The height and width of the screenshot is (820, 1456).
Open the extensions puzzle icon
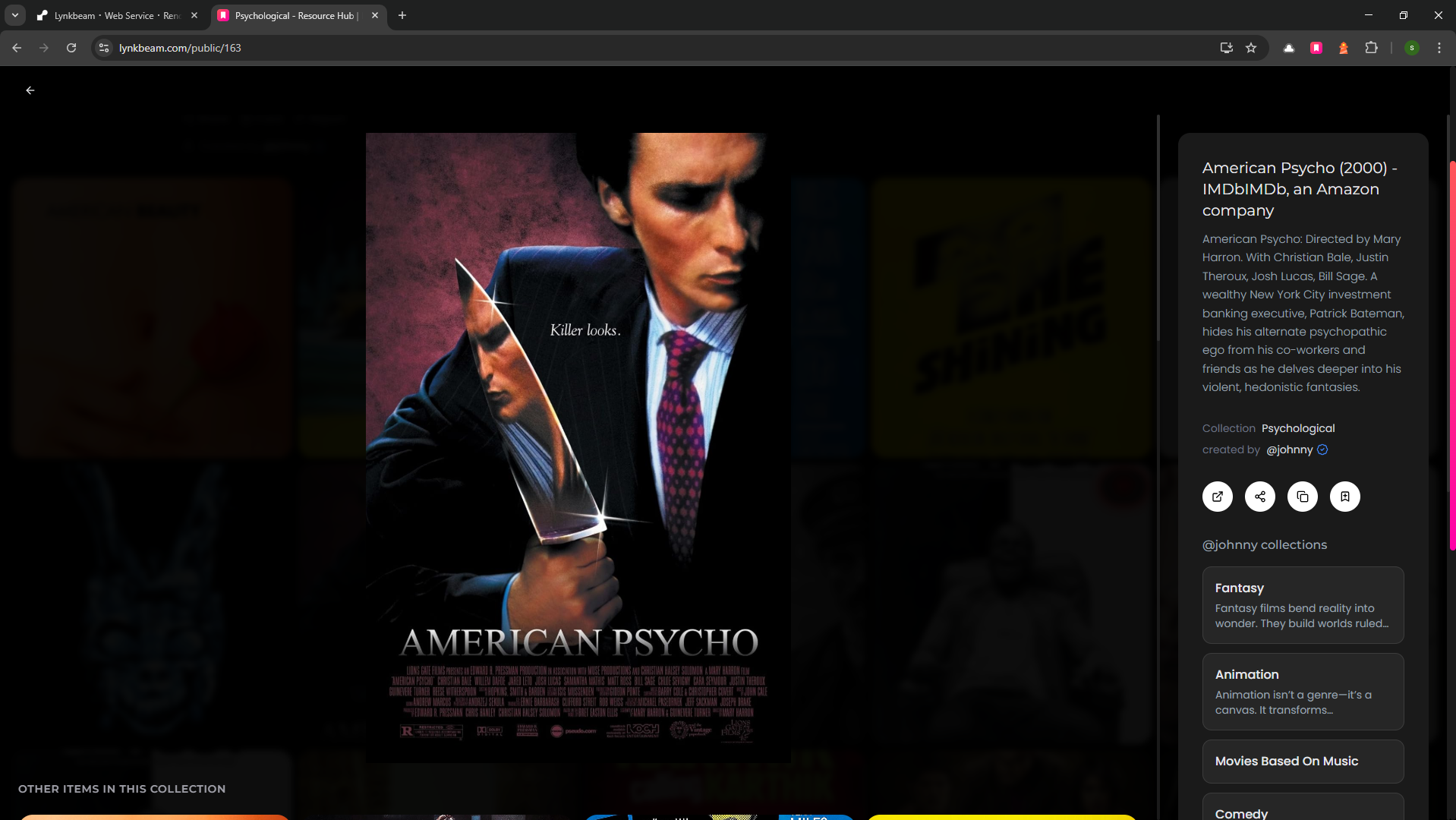pos(1371,48)
